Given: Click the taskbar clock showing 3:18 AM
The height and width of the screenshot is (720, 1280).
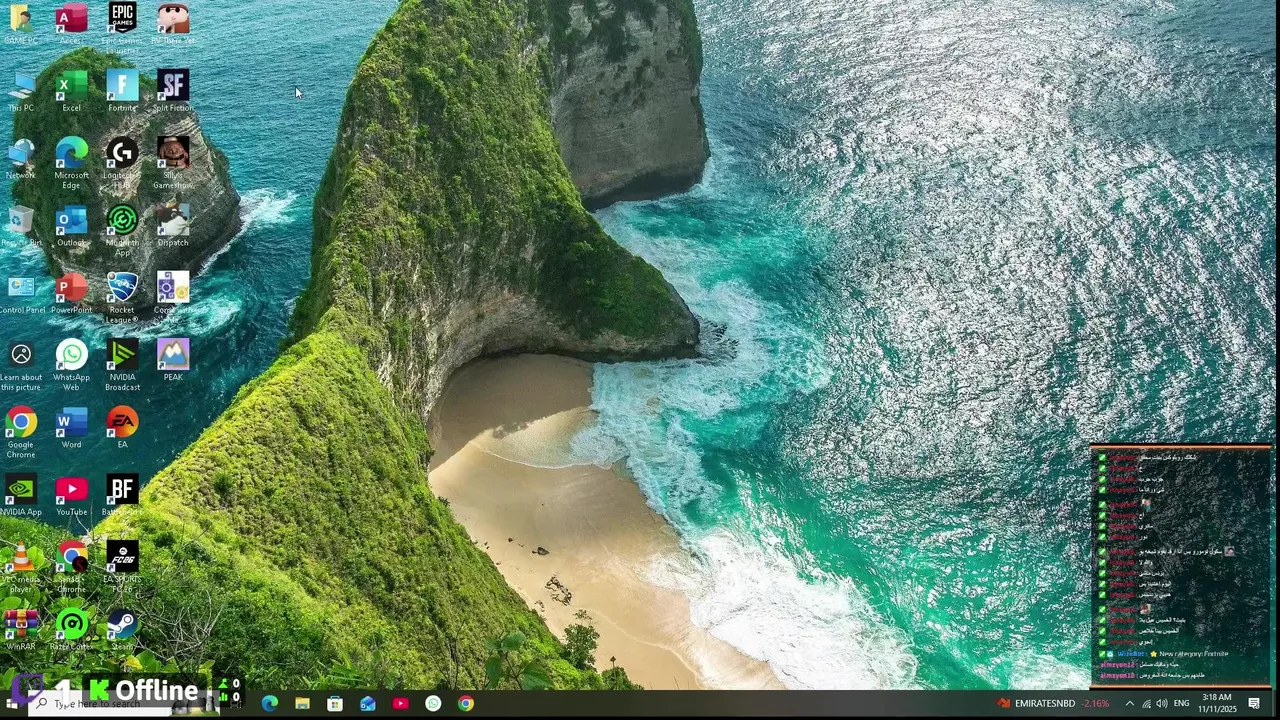Looking at the screenshot, I should 1217,703.
